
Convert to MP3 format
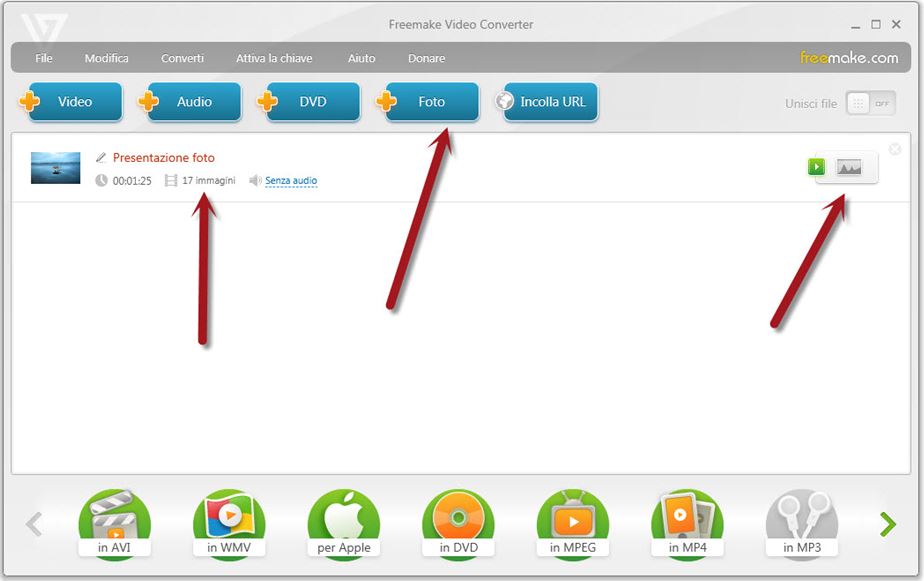(x=802, y=523)
